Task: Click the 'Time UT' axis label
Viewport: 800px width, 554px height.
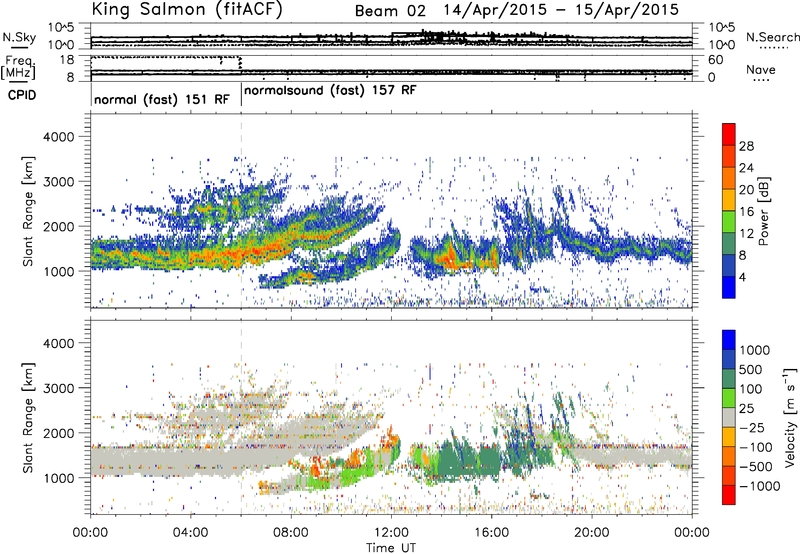Action: (x=391, y=548)
